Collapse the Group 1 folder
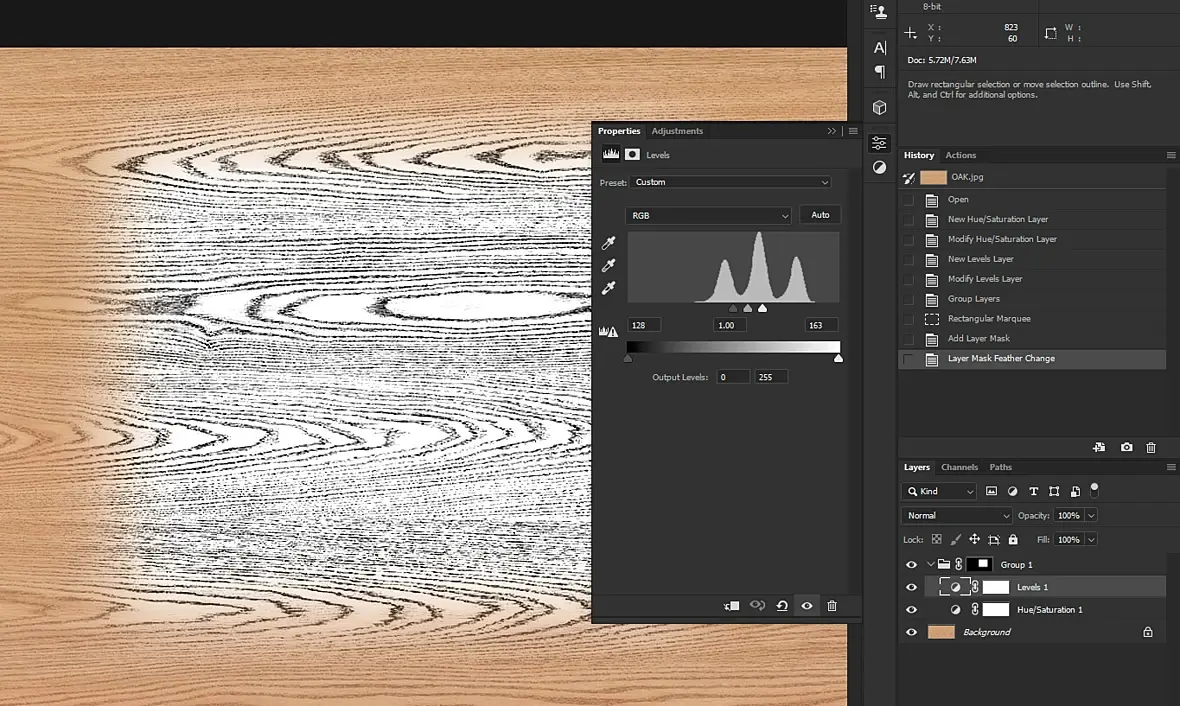The height and width of the screenshot is (706, 1180). tap(931, 564)
